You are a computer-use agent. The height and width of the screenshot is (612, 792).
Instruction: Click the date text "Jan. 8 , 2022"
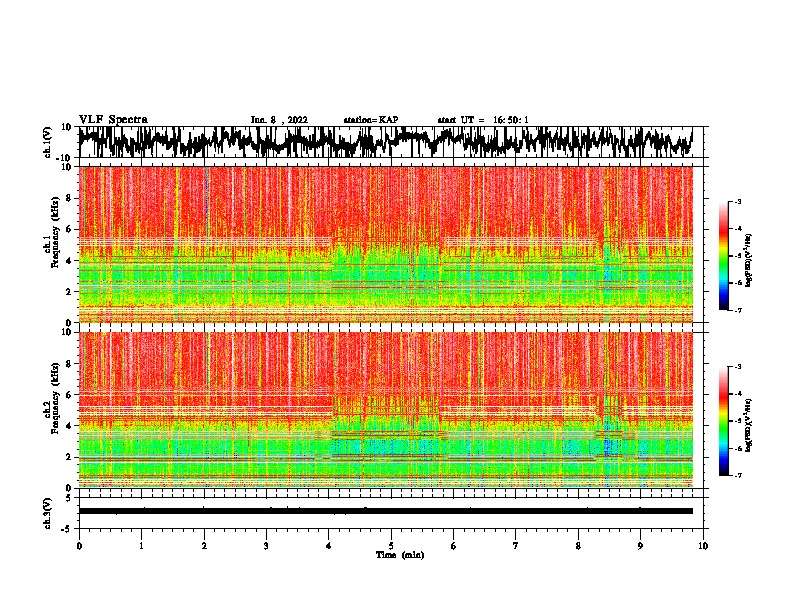tap(279, 120)
